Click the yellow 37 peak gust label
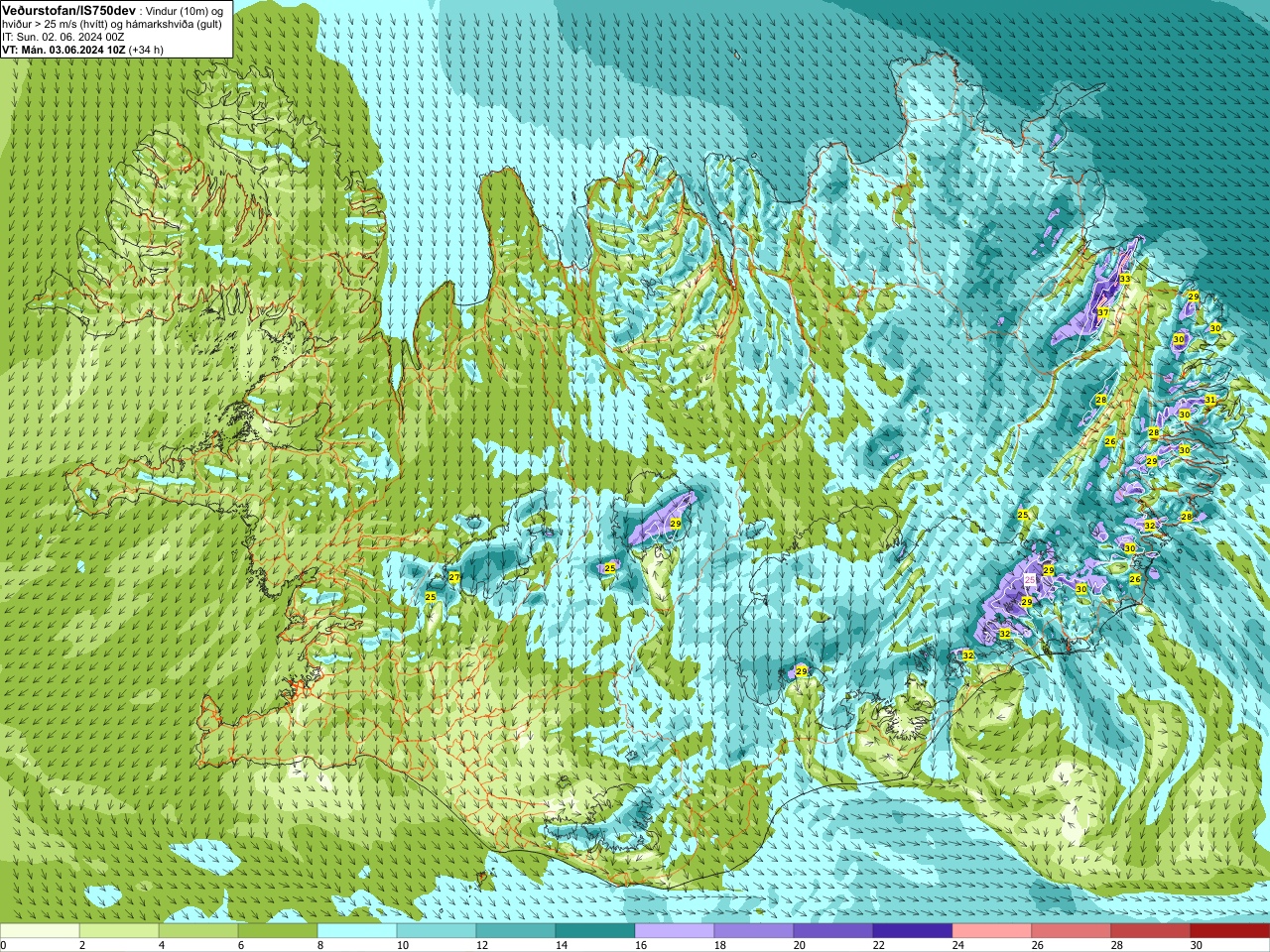The height and width of the screenshot is (952, 1270). coord(1102,312)
